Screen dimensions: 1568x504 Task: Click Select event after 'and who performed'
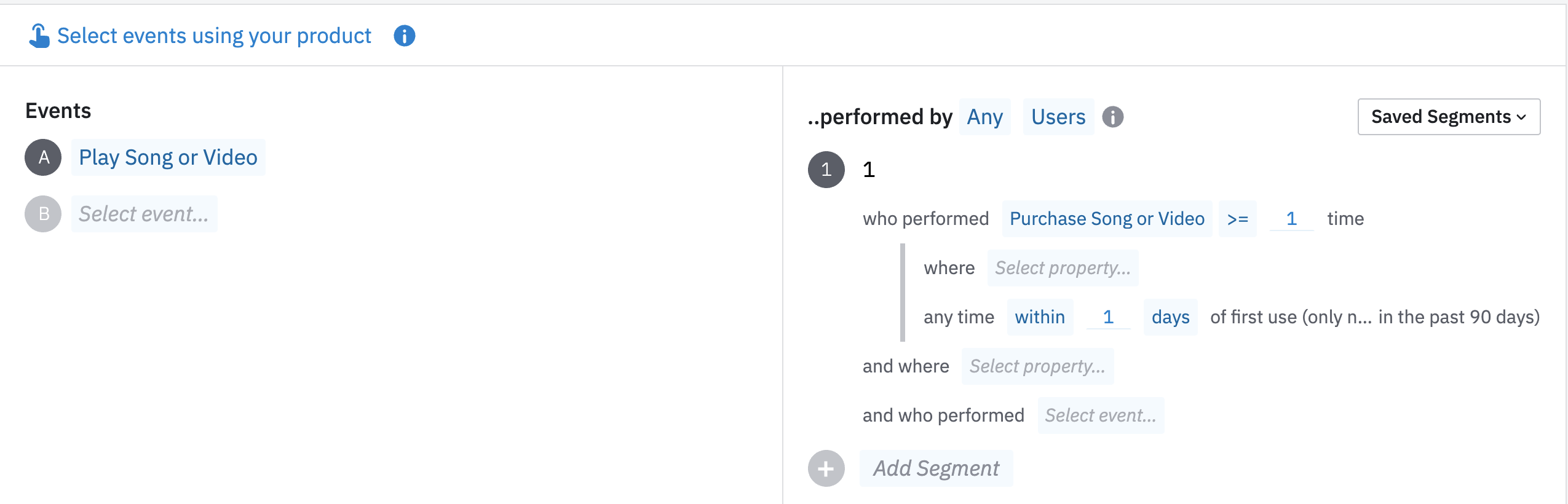[1100, 415]
